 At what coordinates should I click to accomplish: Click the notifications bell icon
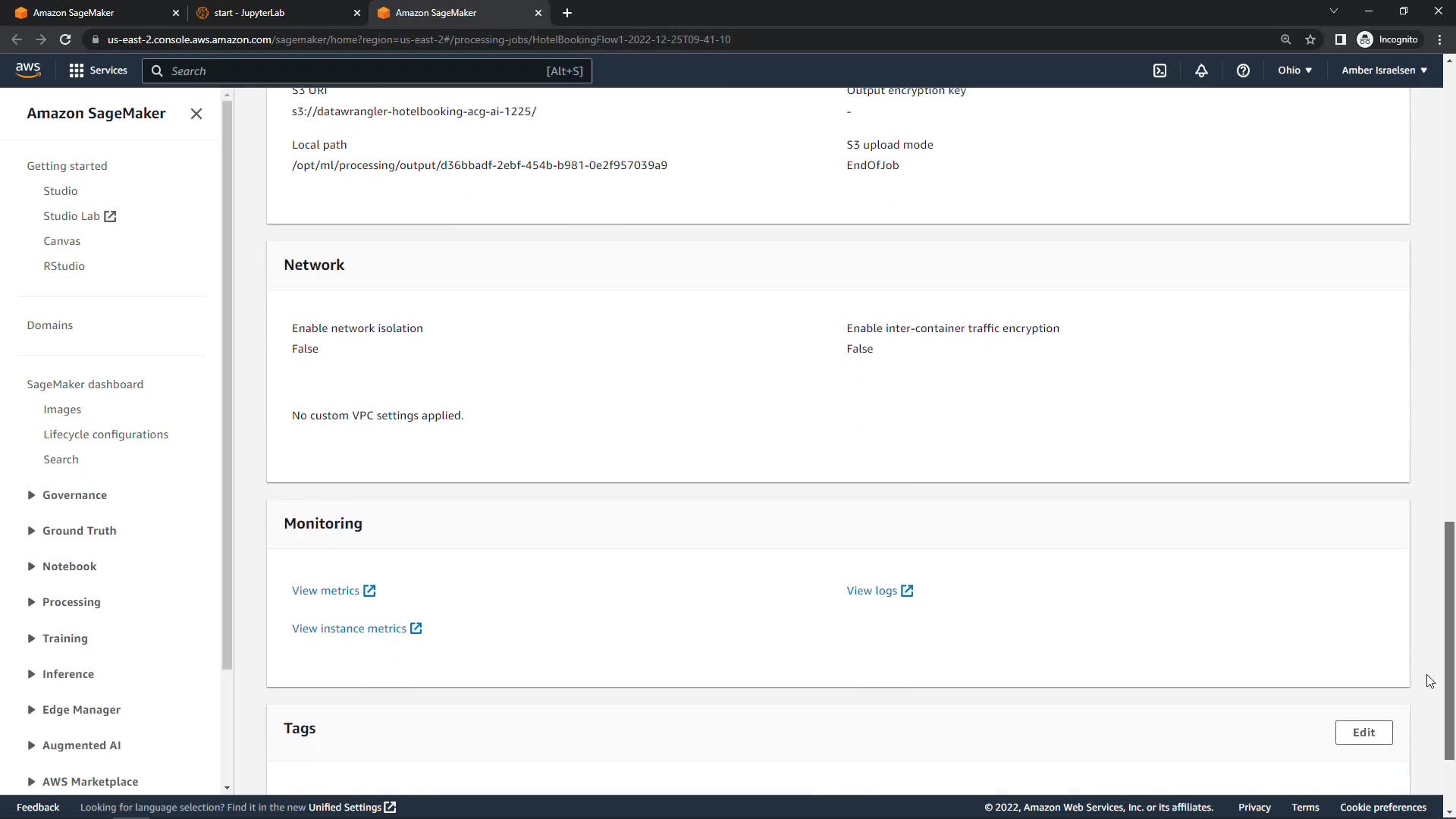[1201, 71]
